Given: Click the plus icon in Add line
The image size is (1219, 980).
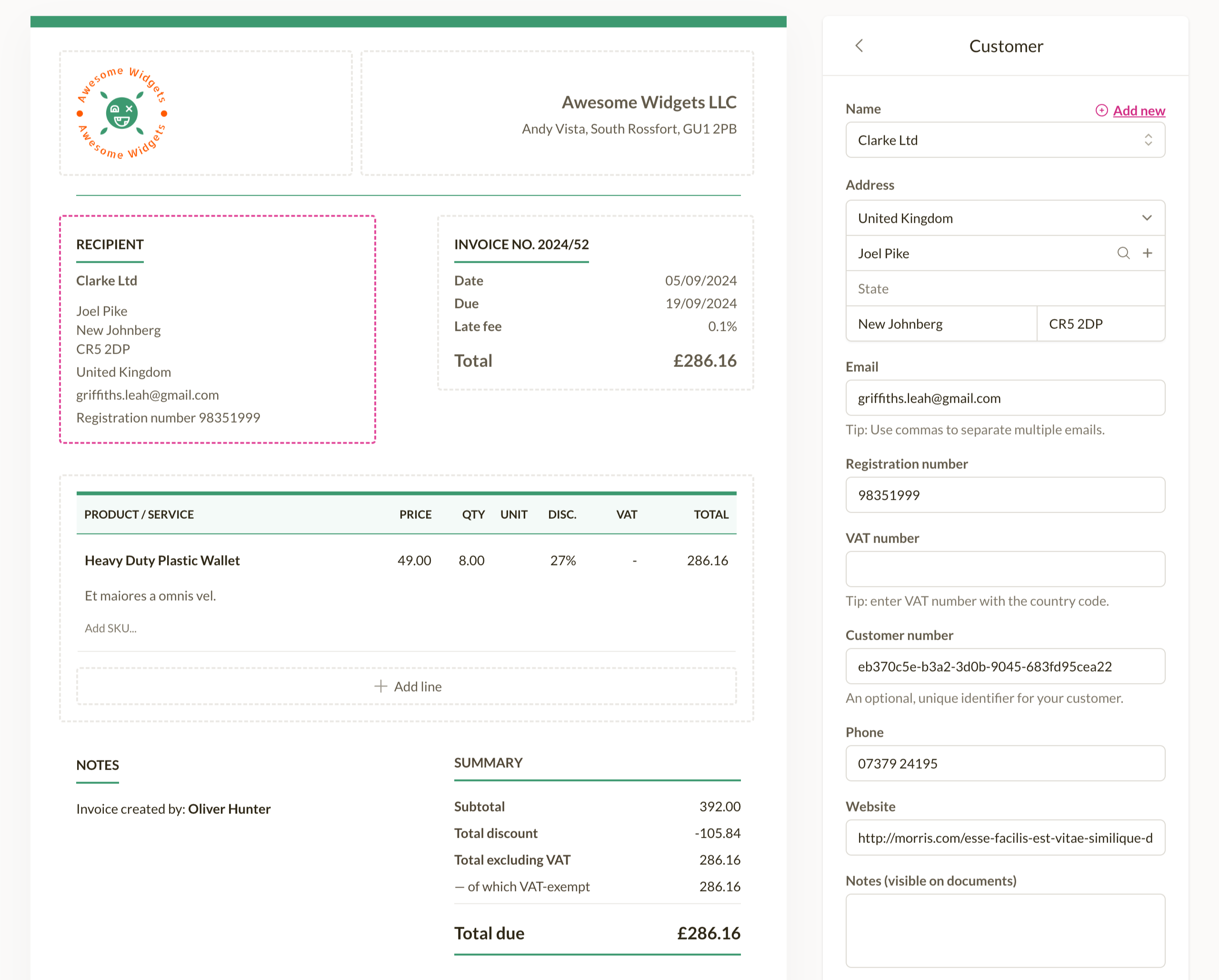Looking at the screenshot, I should 380,686.
